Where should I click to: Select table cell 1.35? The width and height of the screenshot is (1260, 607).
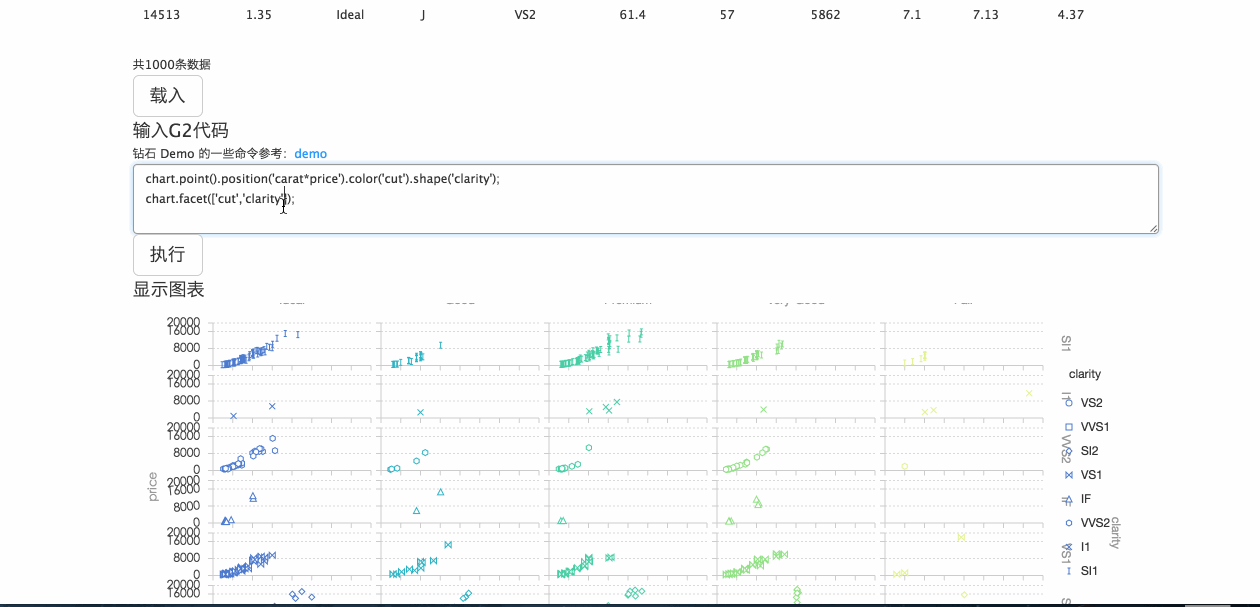coord(258,15)
